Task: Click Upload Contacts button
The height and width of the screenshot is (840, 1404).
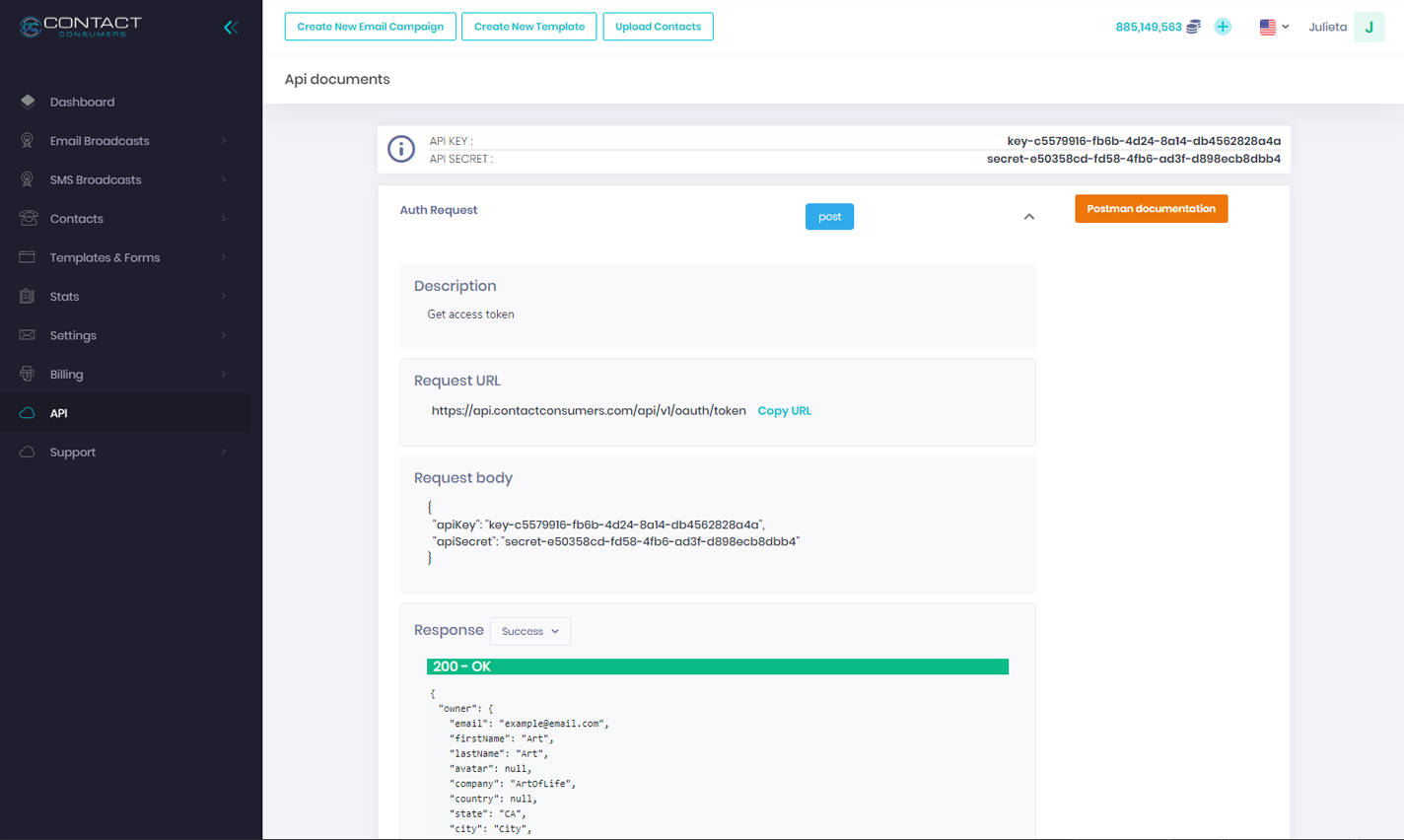Action: pyautogui.click(x=658, y=27)
